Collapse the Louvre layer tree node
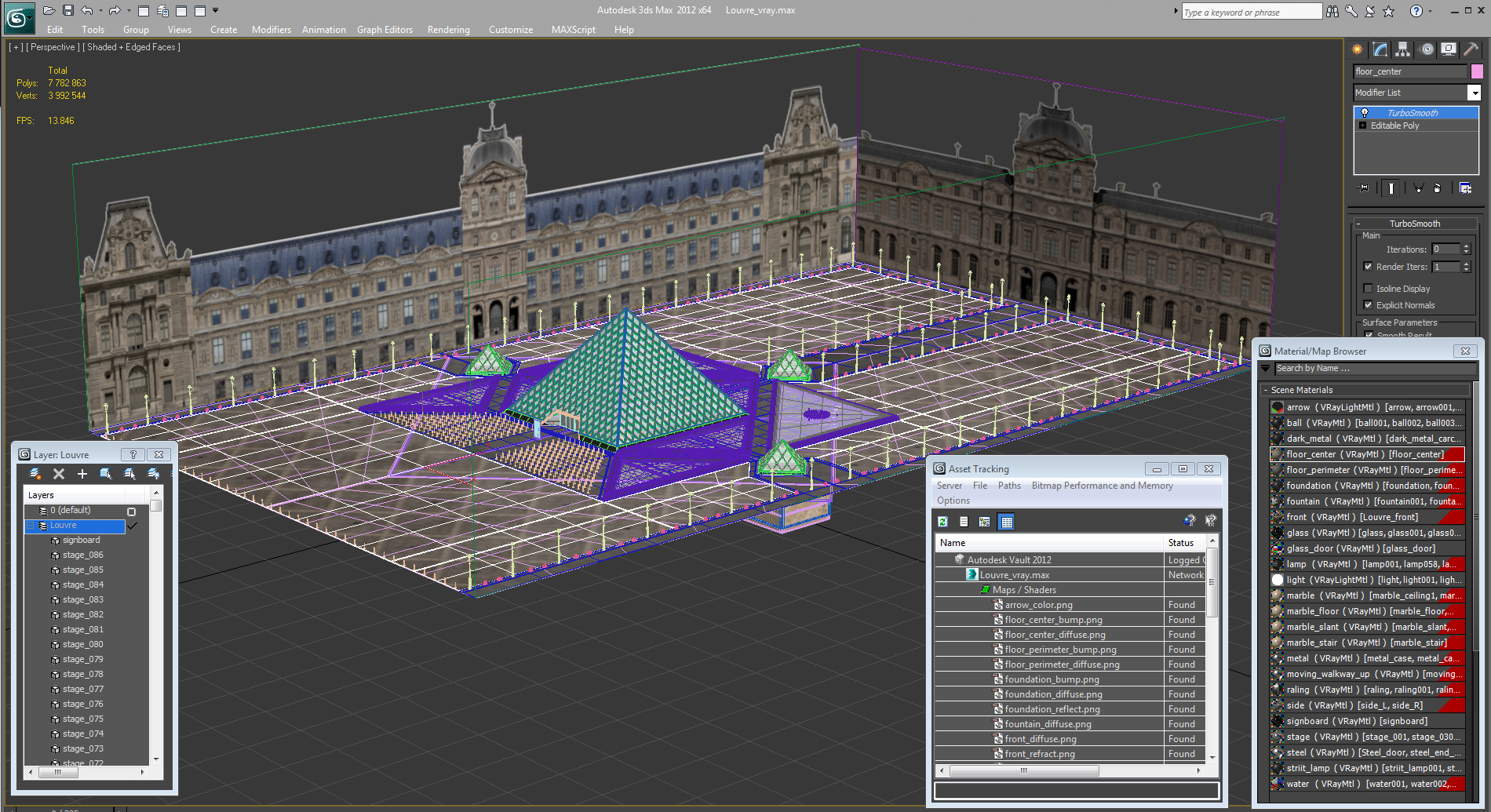Image resolution: width=1491 pixels, height=812 pixels. pos(31,526)
